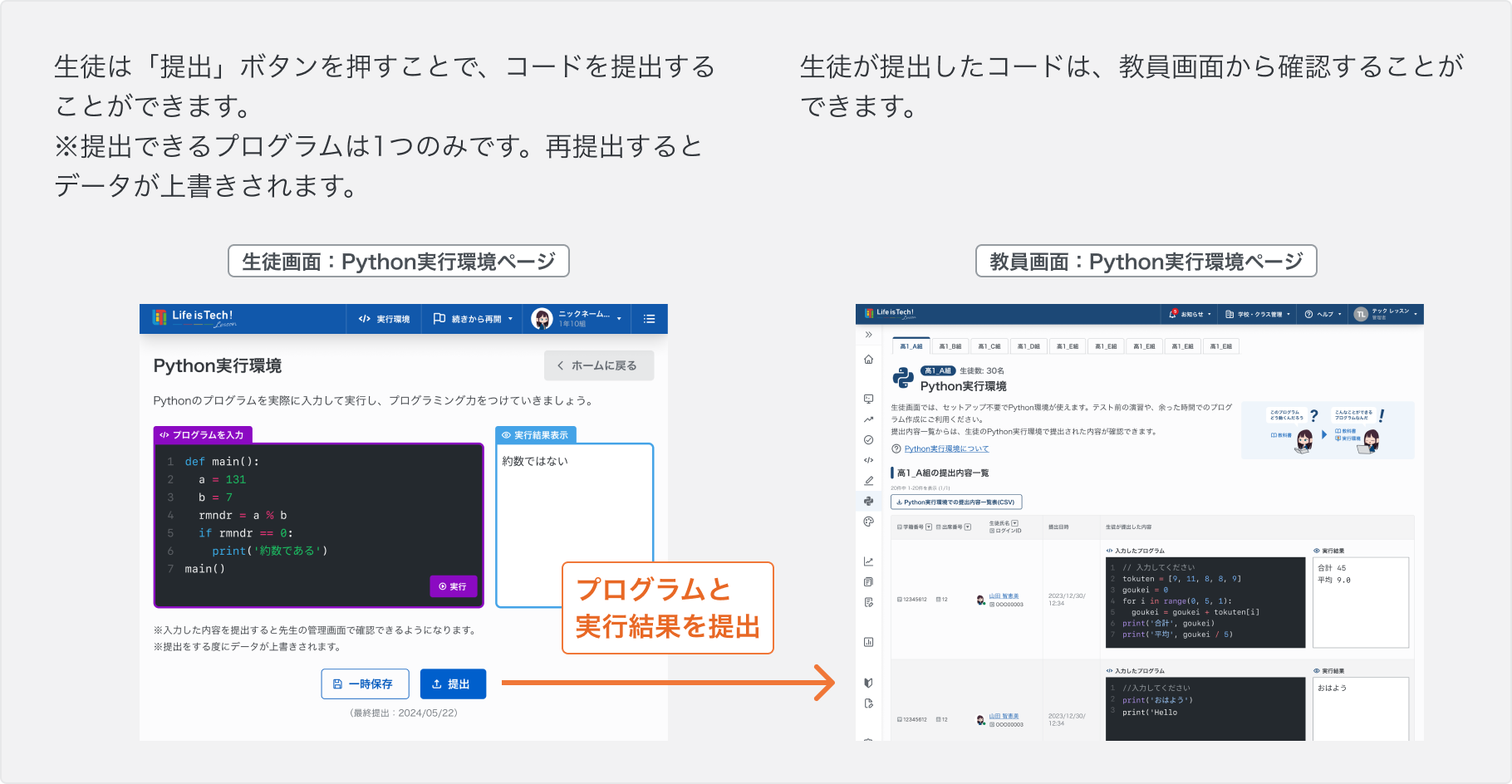Click eye icon beside first row 実行結果
Viewport: 1512px width, 784px height.
pyautogui.click(x=1317, y=551)
